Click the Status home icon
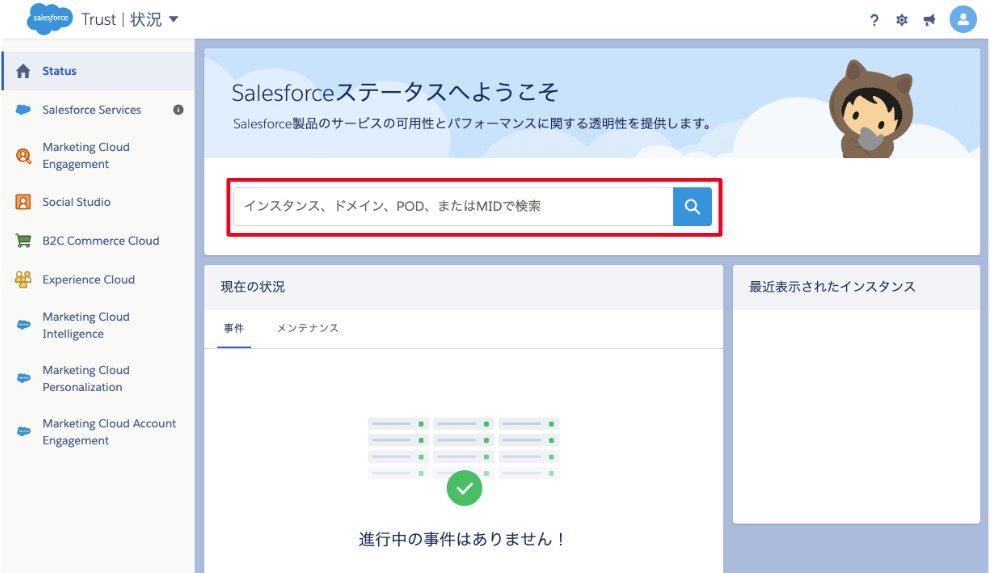This screenshot has height=573, width=990. 23,71
